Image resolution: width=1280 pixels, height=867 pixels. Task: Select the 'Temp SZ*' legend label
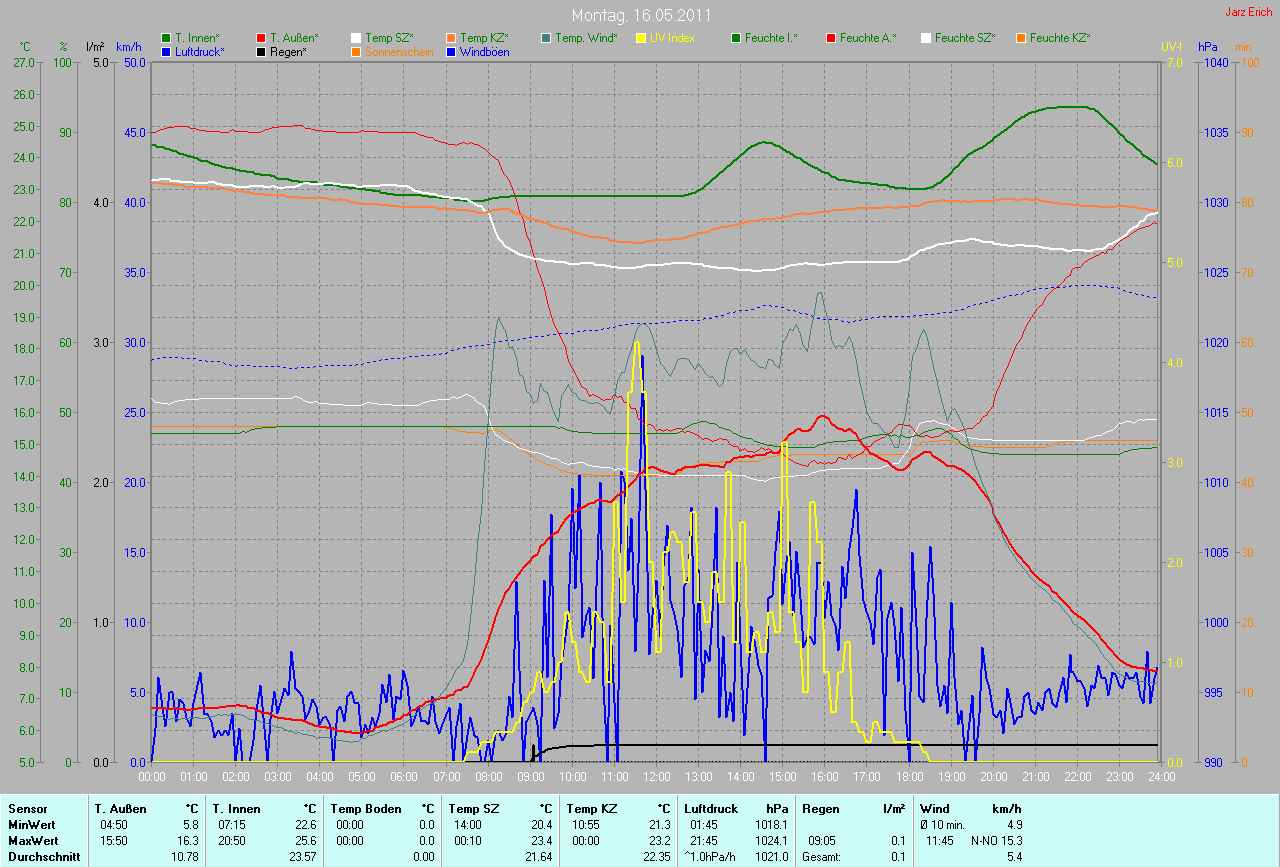click(x=389, y=38)
